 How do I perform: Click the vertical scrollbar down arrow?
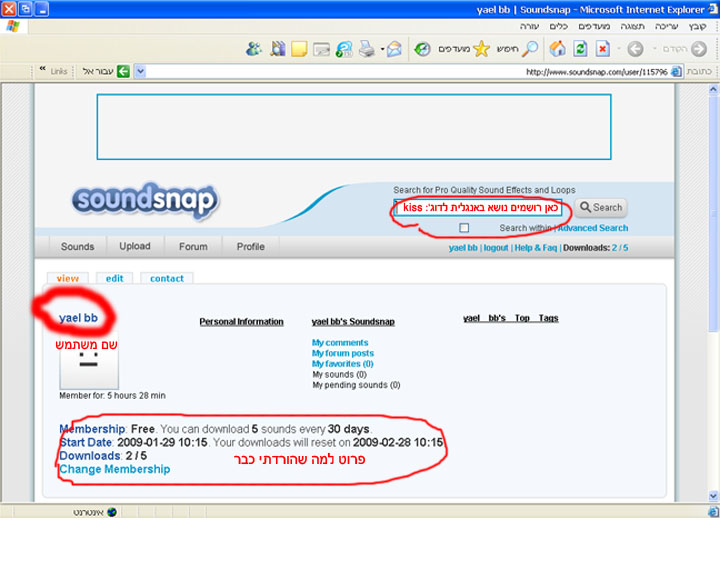coord(713,496)
